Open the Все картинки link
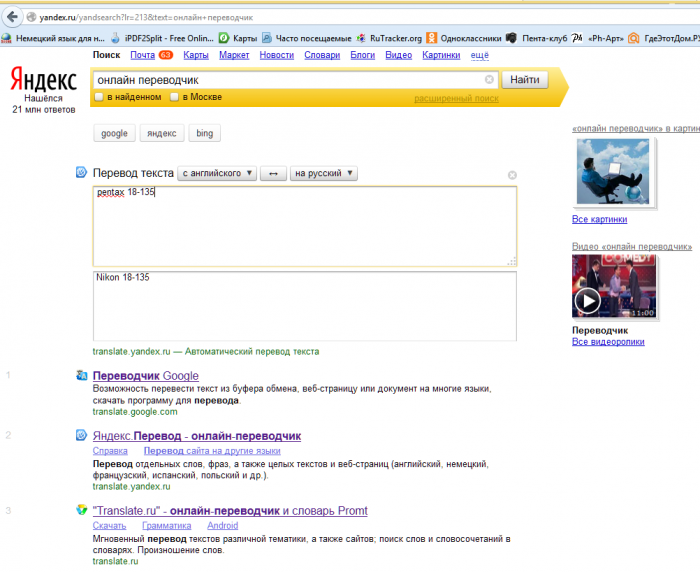Viewport: 700px width, 572px height. (x=600, y=219)
